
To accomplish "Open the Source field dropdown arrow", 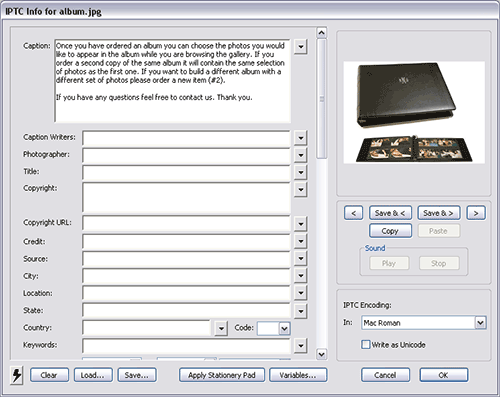I will click(301, 258).
